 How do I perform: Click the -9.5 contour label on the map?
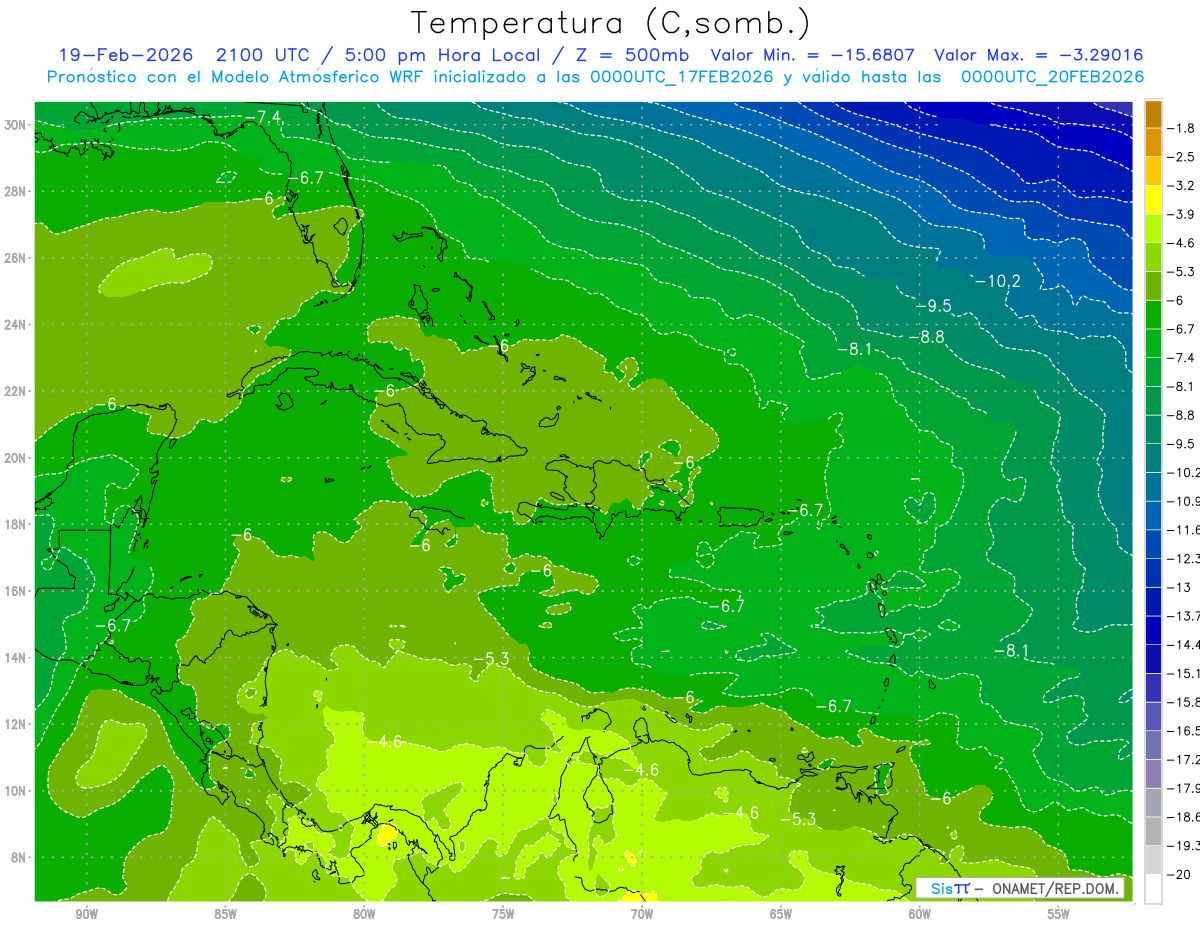click(x=934, y=305)
